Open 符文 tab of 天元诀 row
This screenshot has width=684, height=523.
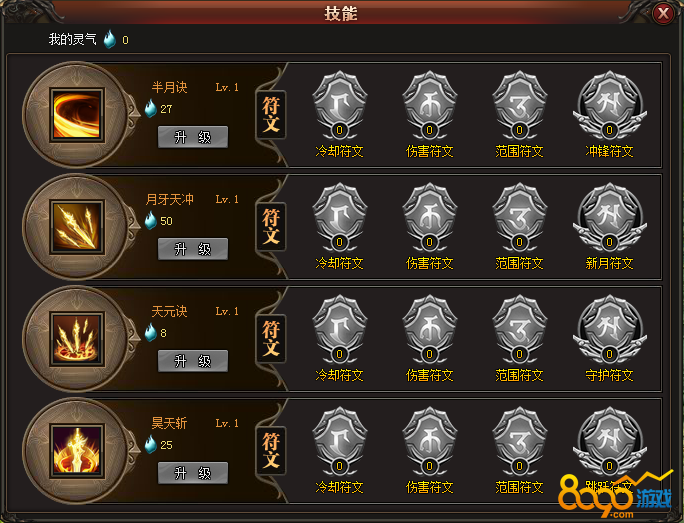[x=271, y=338]
